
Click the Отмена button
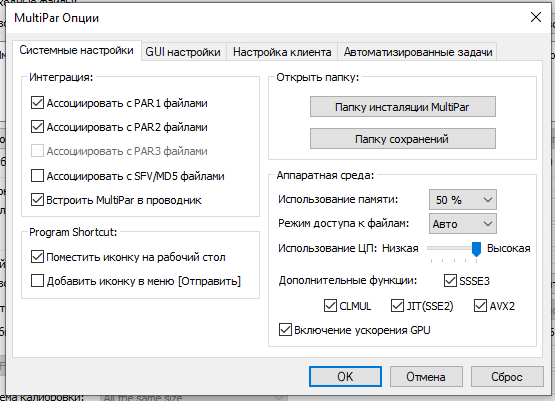click(x=426, y=377)
